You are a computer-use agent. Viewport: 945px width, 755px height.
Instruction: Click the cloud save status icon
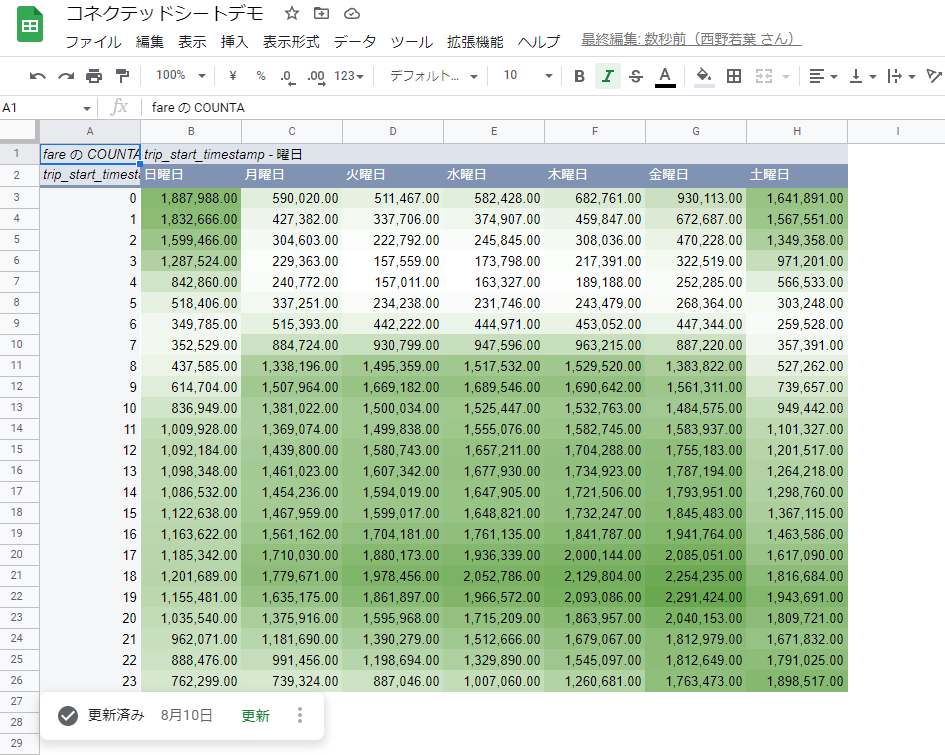[352, 13]
